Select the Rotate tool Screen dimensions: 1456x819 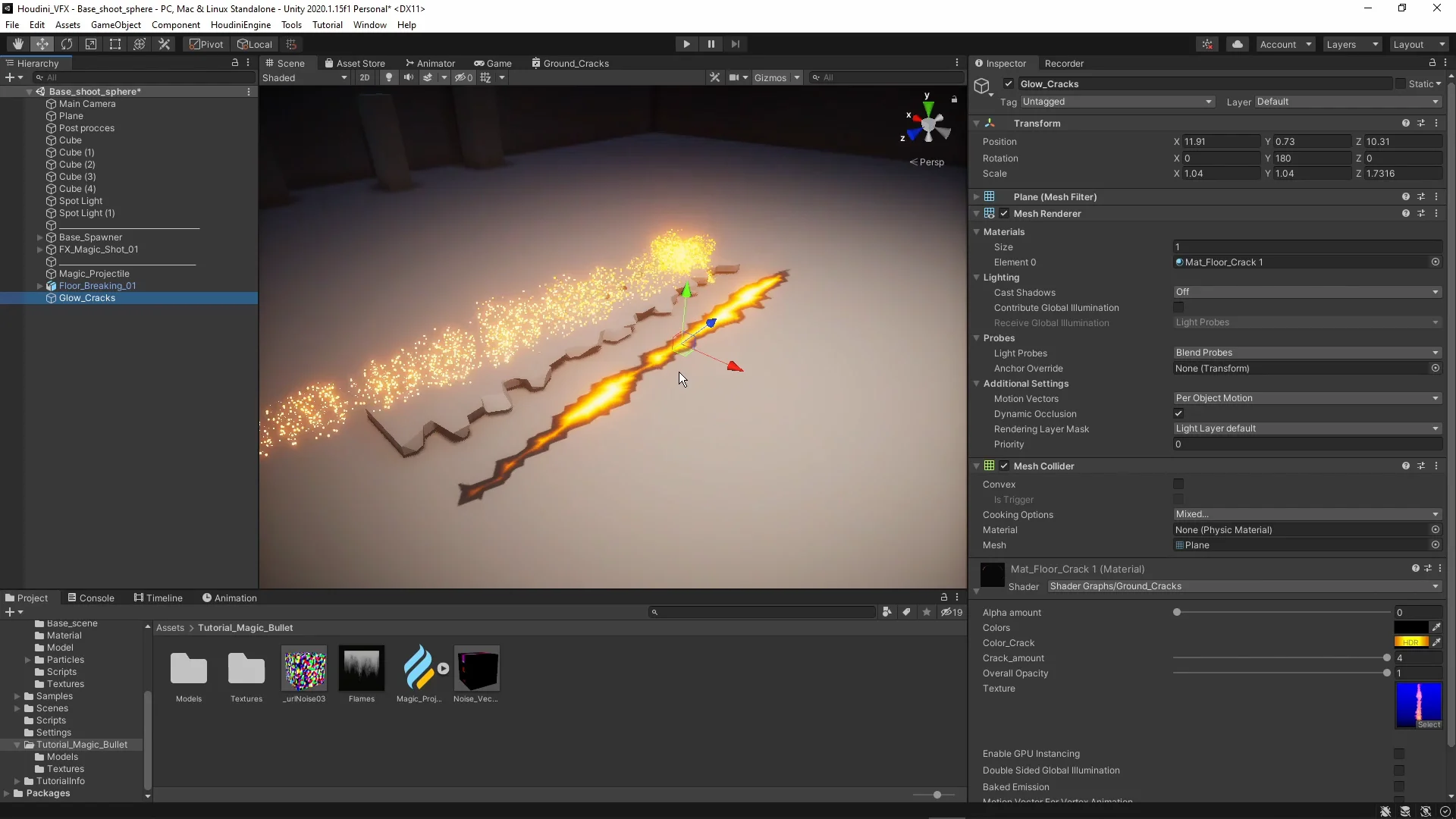[x=67, y=44]
